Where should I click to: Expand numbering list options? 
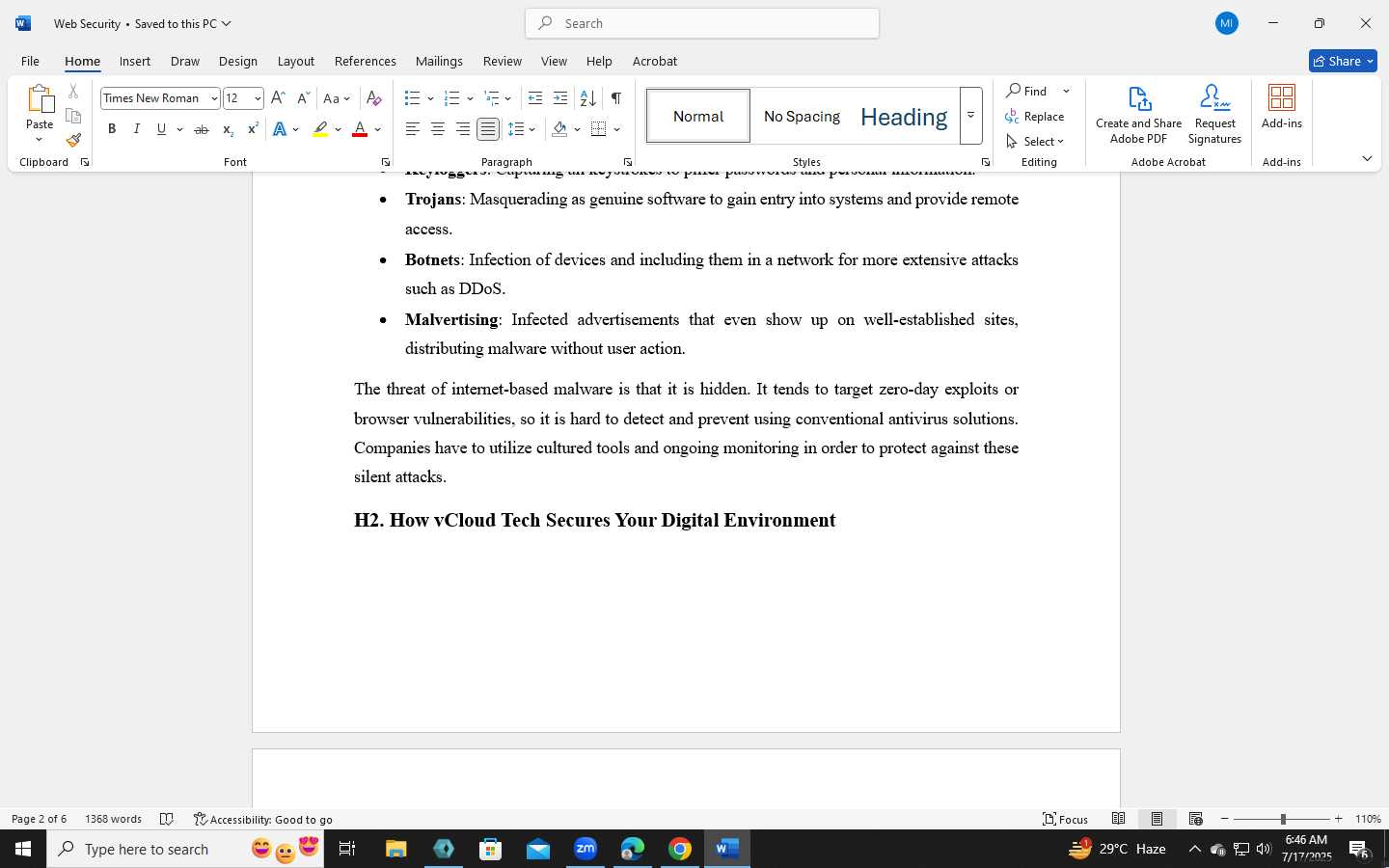pos(470,98)
